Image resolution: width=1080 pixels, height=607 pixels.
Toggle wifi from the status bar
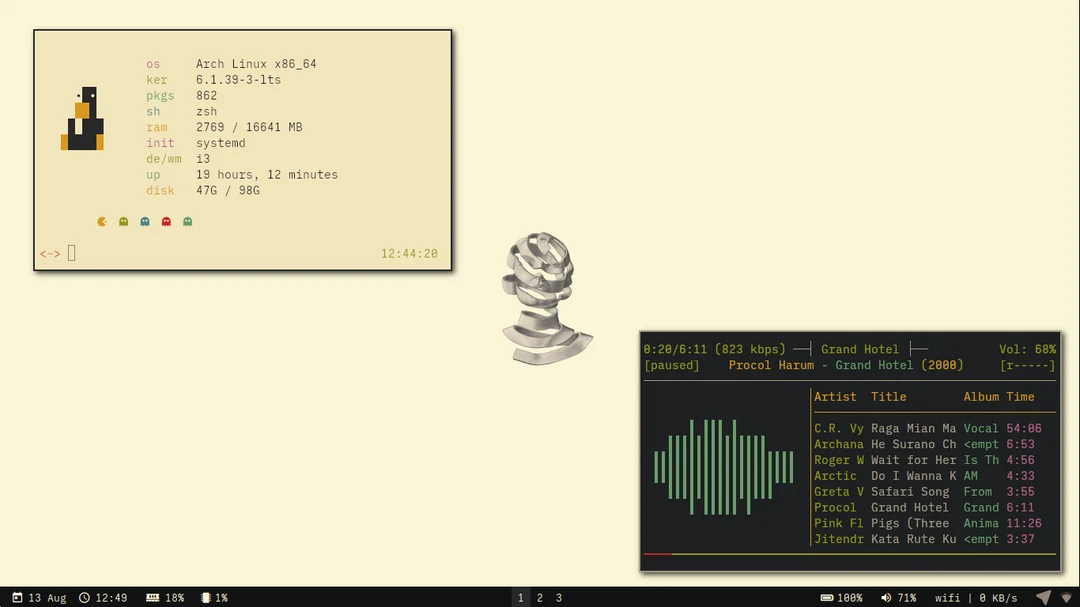pyautogui.click(x=947, y=597)
